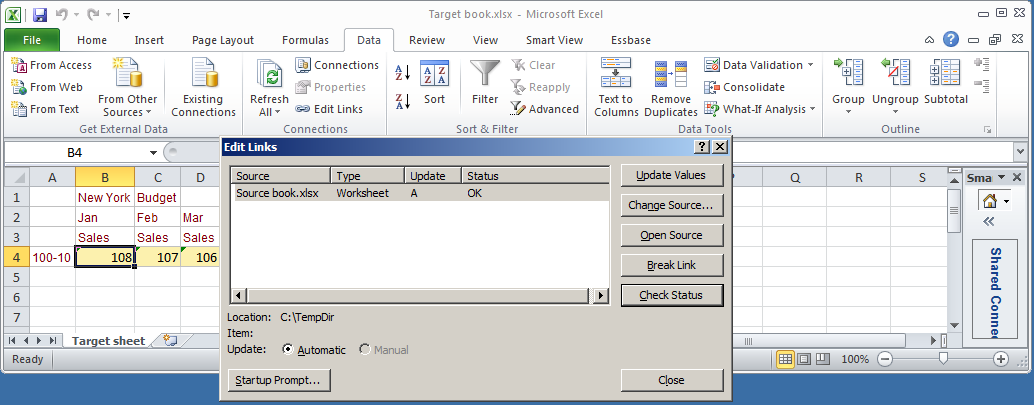Click Change Source button
1034x405 pixels.
click(x=672, y=205)
